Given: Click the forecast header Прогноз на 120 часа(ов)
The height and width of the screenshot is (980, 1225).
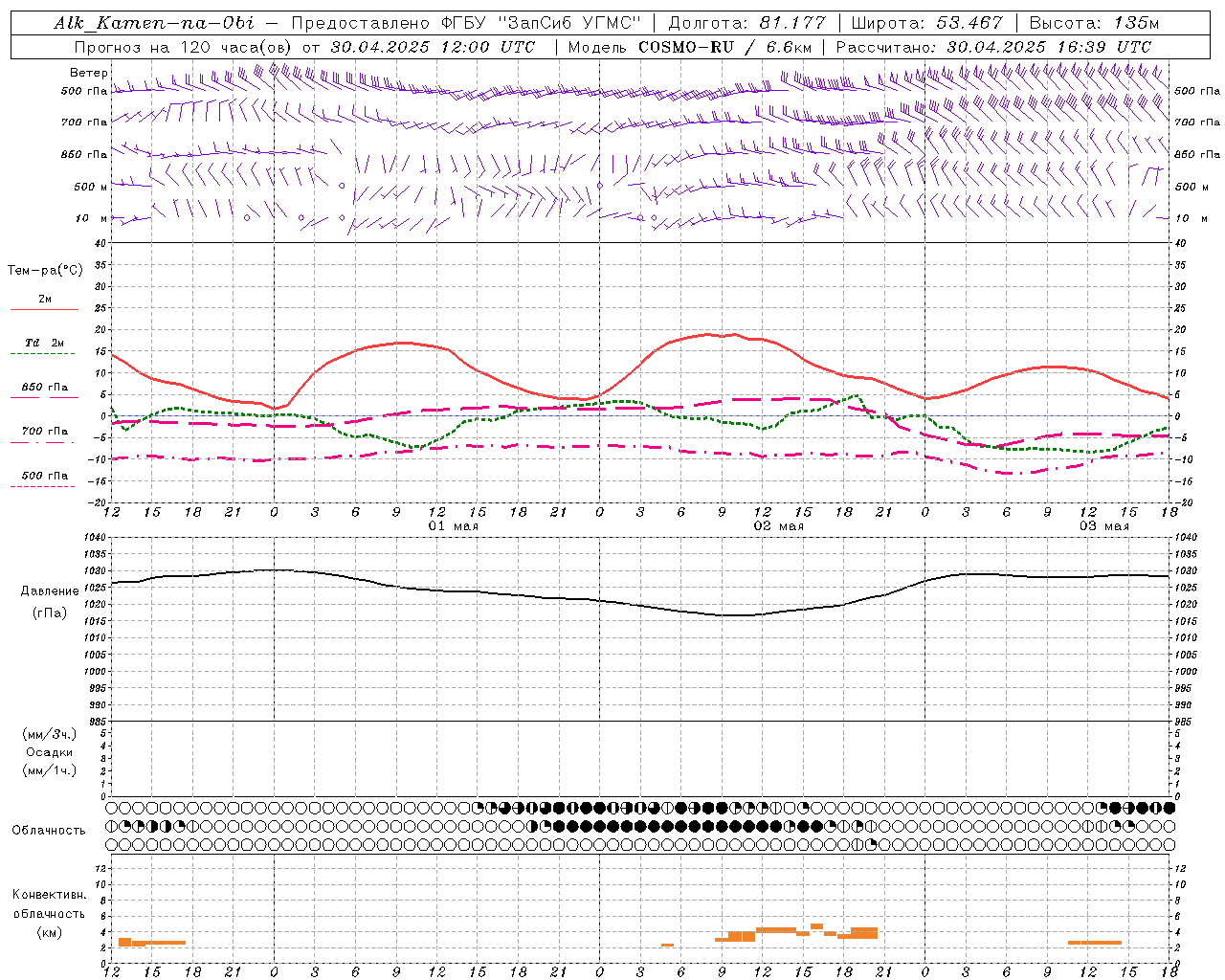Looking at the screenshot, I should (183, 47).
